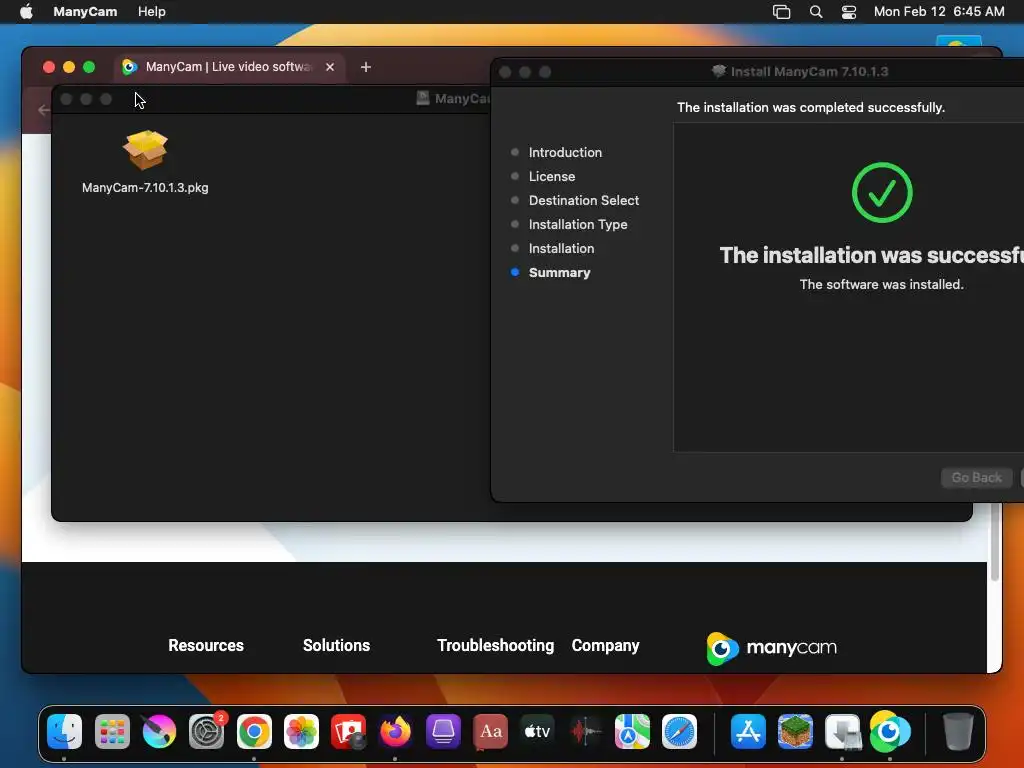The width and height of the screenshot is (1024, 768).
Task: Open Photo Booth from the dock
Action: [349, 731]
